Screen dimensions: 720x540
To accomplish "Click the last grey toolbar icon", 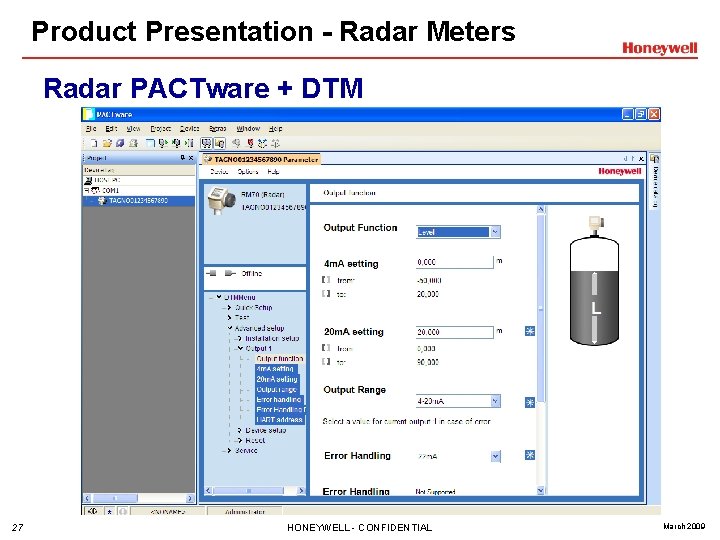I will [275, 143].
